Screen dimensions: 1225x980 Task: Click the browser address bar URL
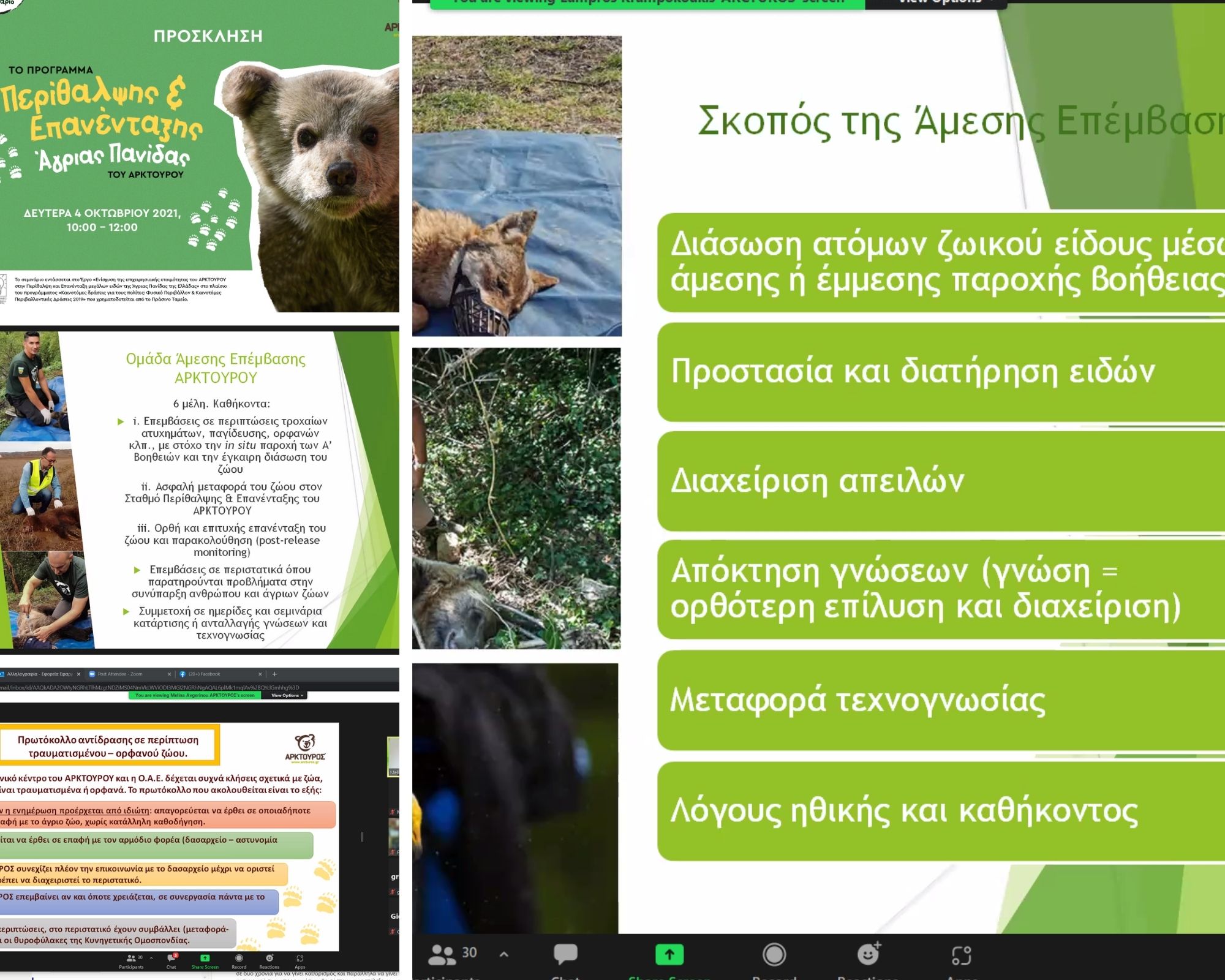coord(149,687)
